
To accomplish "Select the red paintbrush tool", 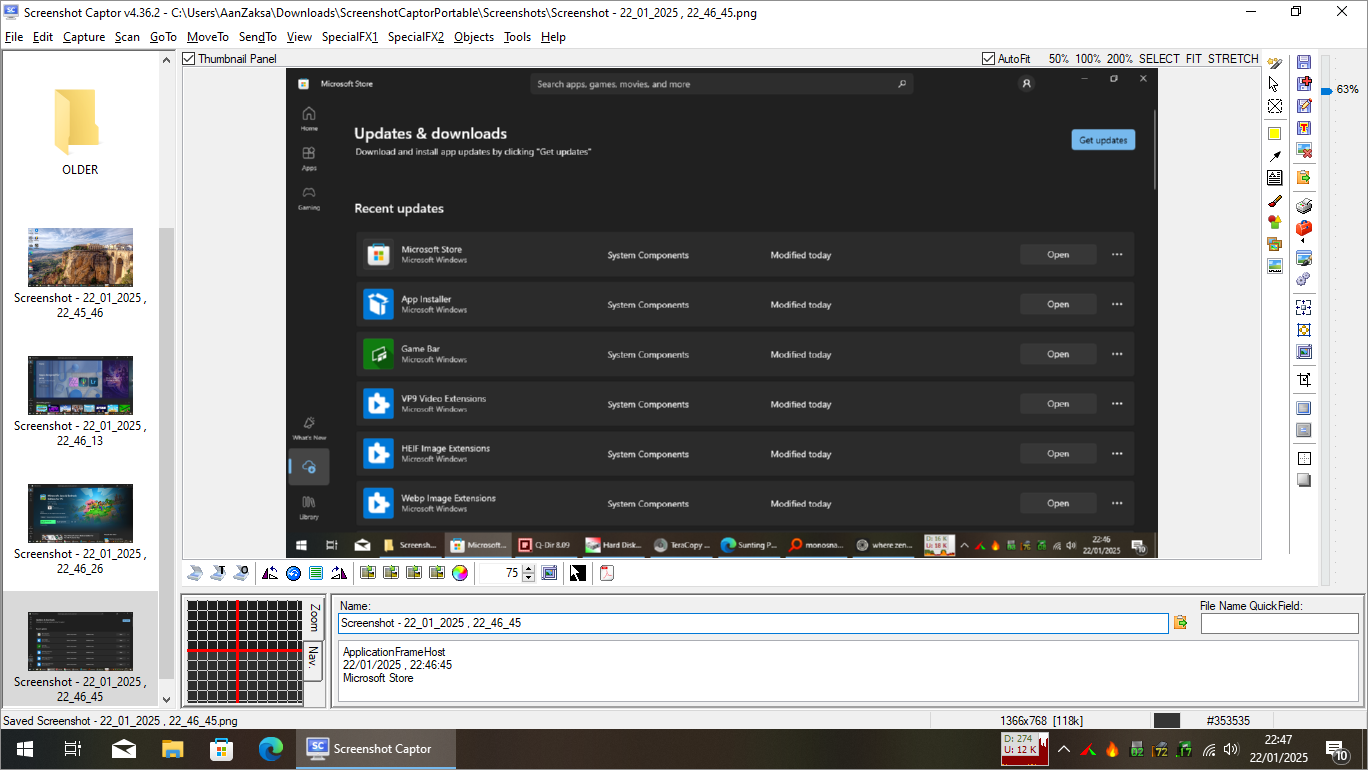I will (x=1274, y=200).
